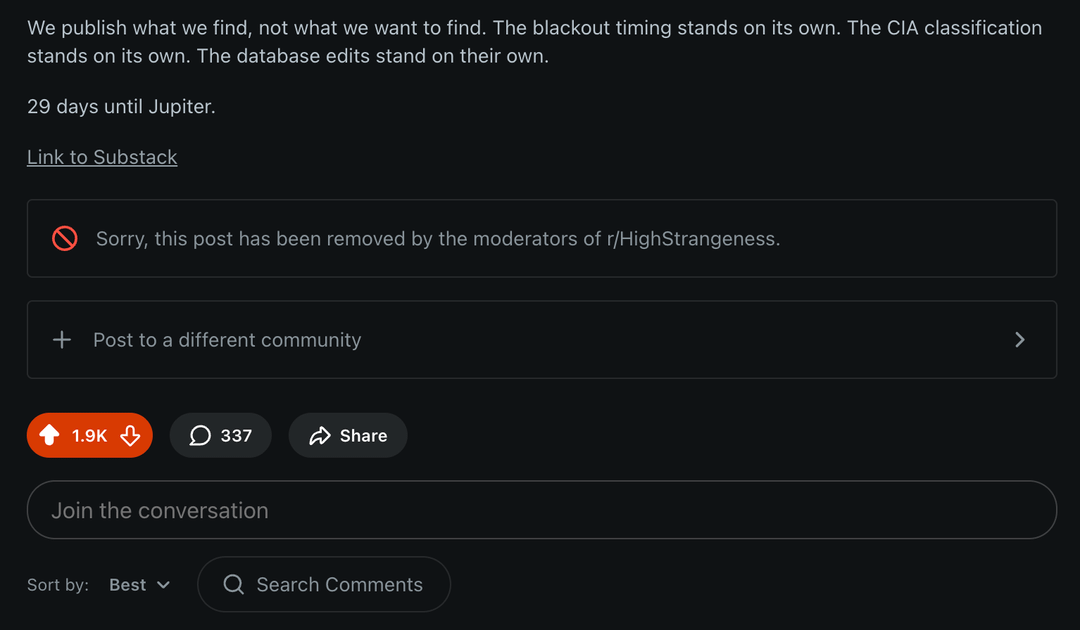This screenshot has height=630, width=1080.
Task: Expand the right chevron on the community row
Action: click(x=1020, y=340)
